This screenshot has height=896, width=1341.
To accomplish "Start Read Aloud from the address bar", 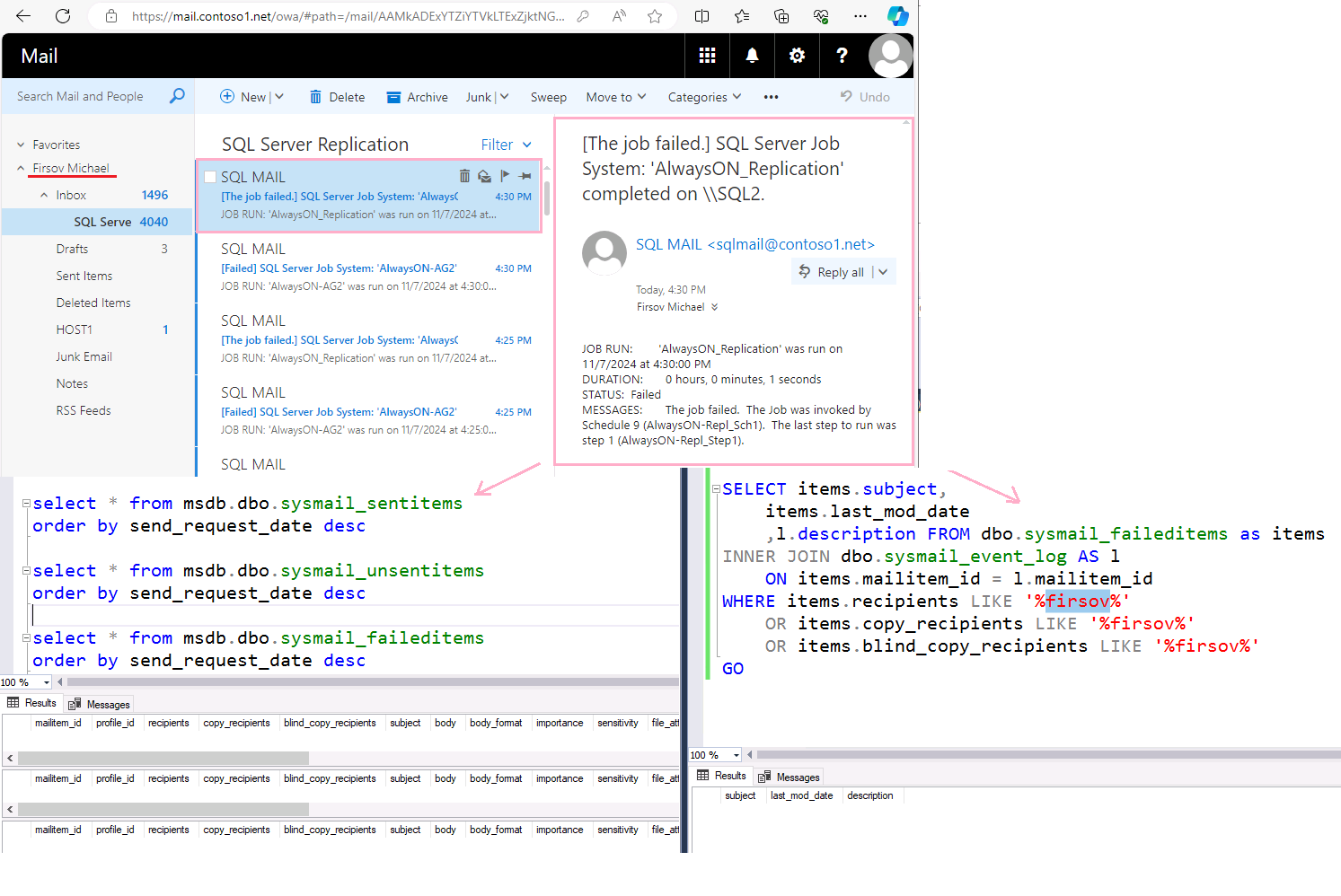I will coord(619,16).
